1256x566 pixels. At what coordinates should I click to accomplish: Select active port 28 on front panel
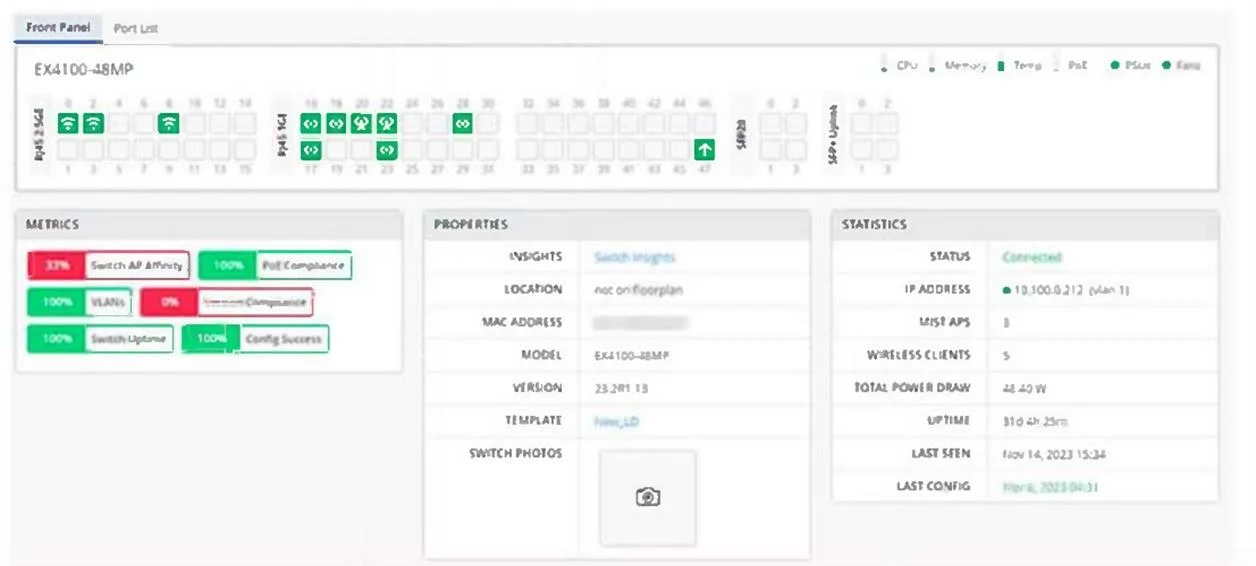click(x=462, y=124)
